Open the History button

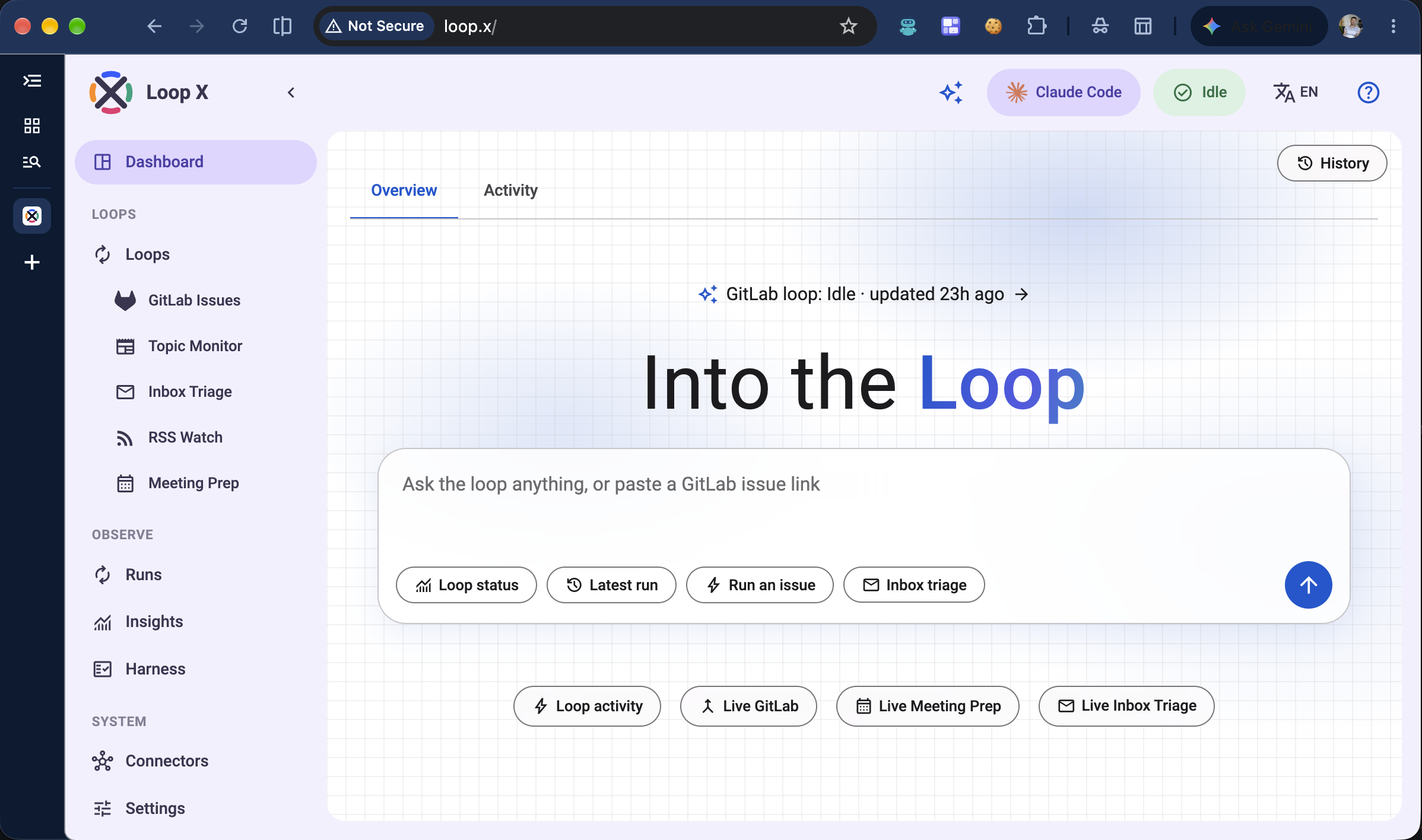click(1332, 163)
